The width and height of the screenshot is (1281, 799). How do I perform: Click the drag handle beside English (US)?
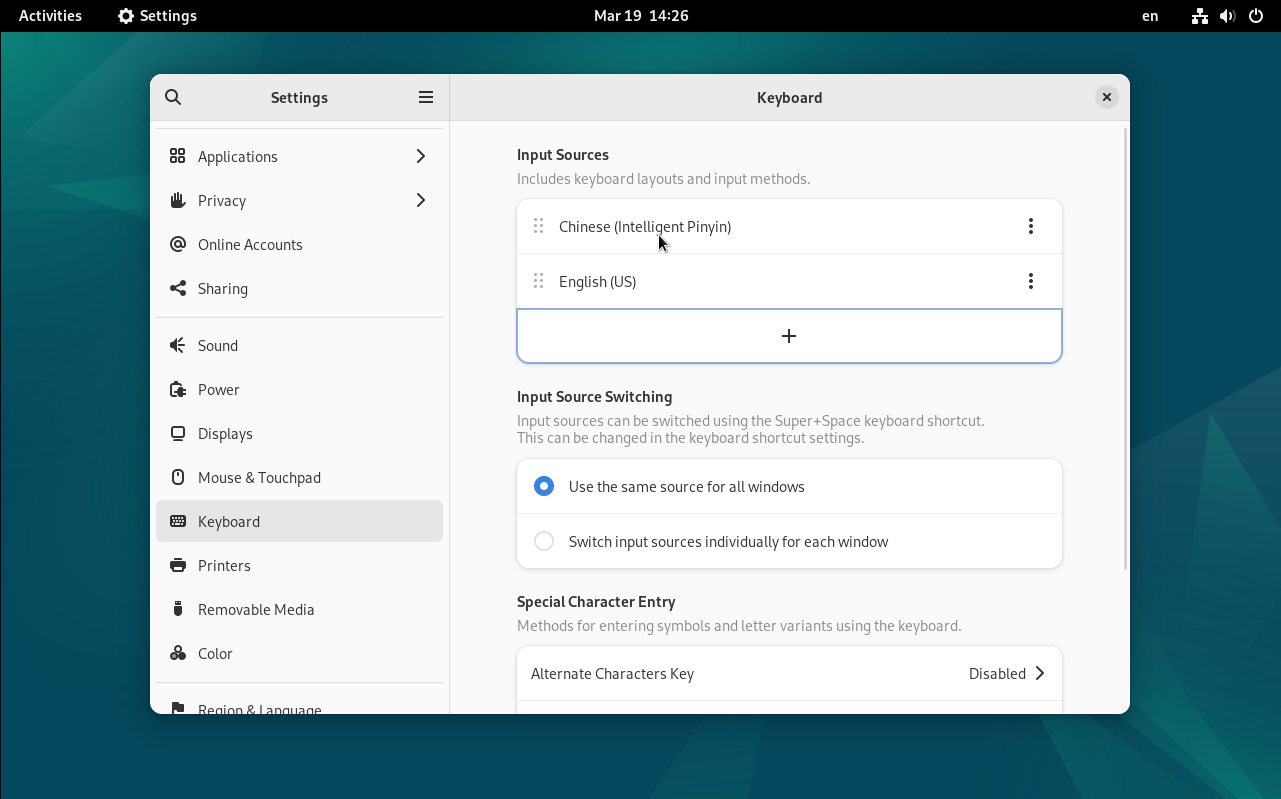click(538, 282)
